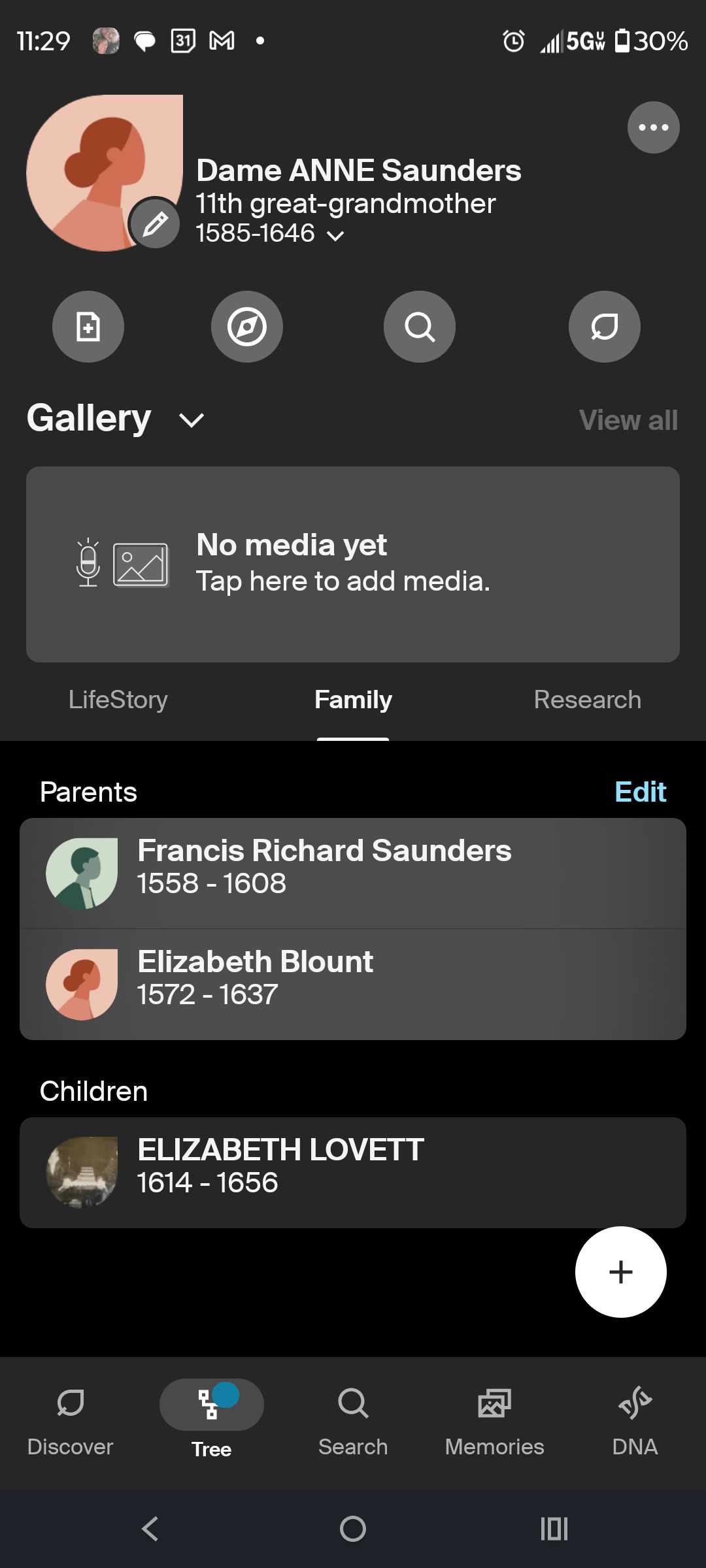Expand the 1585-1646 lifespan dropdown
The height and width of the screenshot is (1568, 706).
(335, 235)
